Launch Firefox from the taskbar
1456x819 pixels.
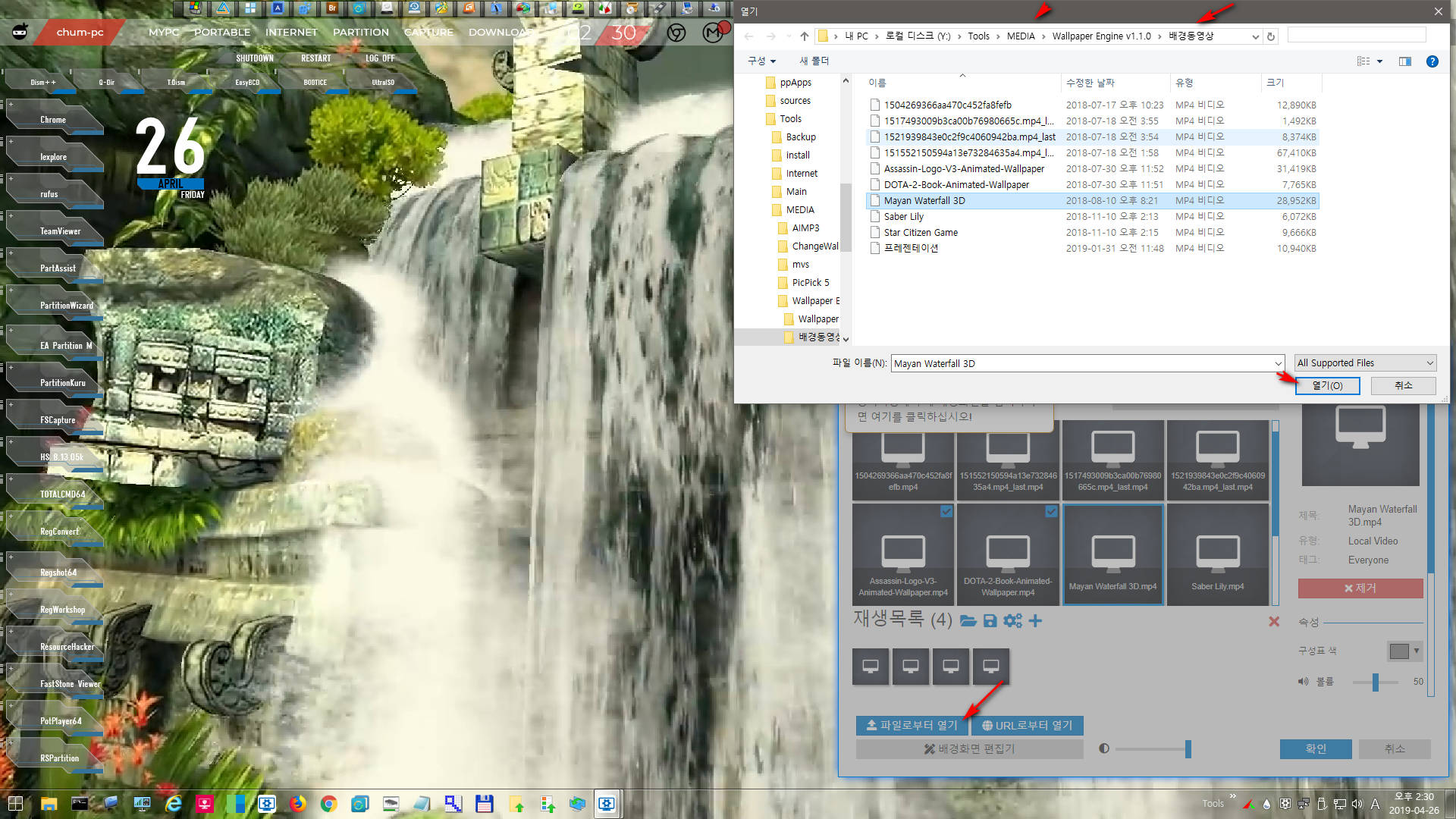[x=297, y=804]
